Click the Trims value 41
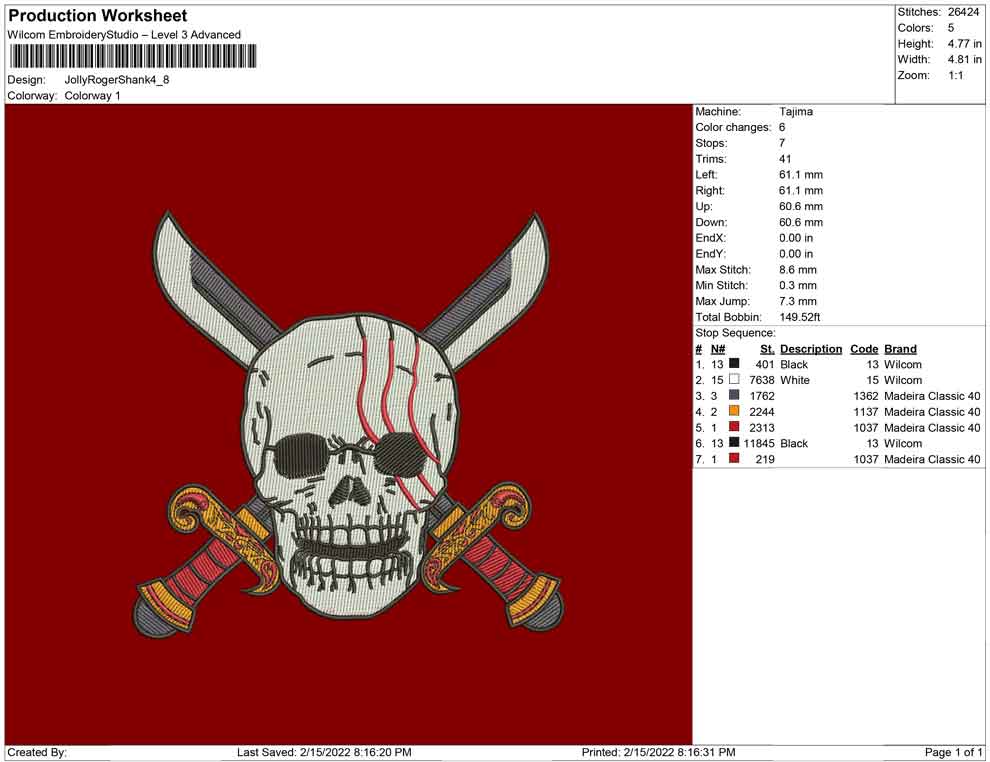This screenshot has width=990, height=762. [x=785, y=158]
